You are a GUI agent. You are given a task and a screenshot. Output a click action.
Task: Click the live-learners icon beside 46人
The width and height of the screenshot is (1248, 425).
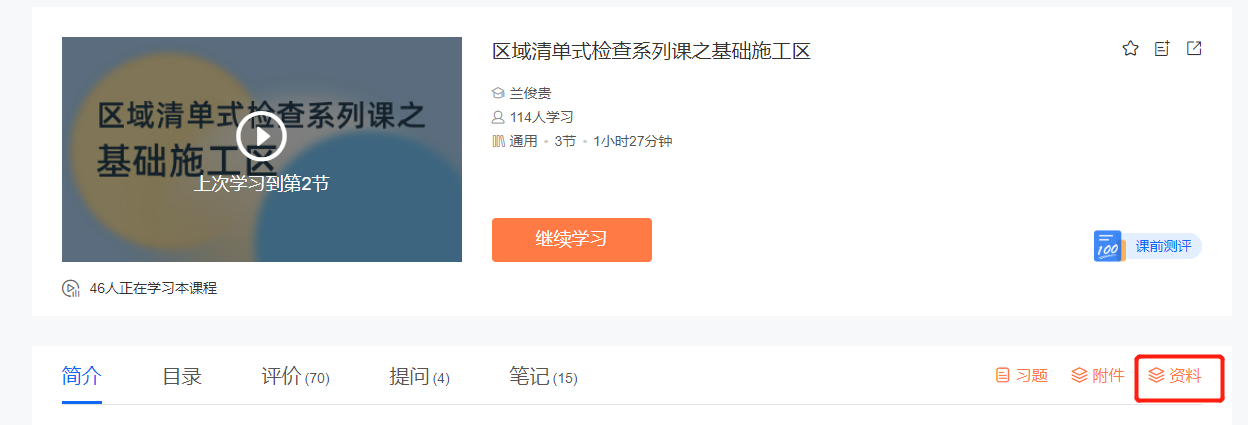coord(71,288)
